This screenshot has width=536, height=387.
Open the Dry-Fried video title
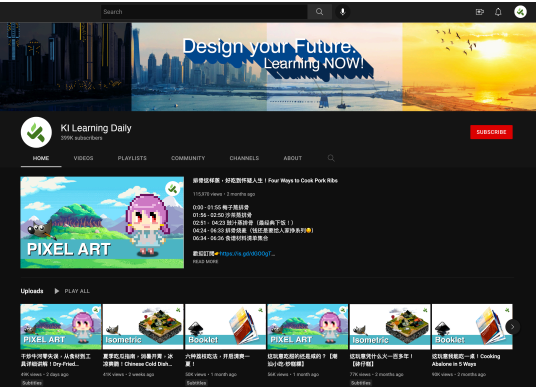pyautogui.click(x=56, y=360)
